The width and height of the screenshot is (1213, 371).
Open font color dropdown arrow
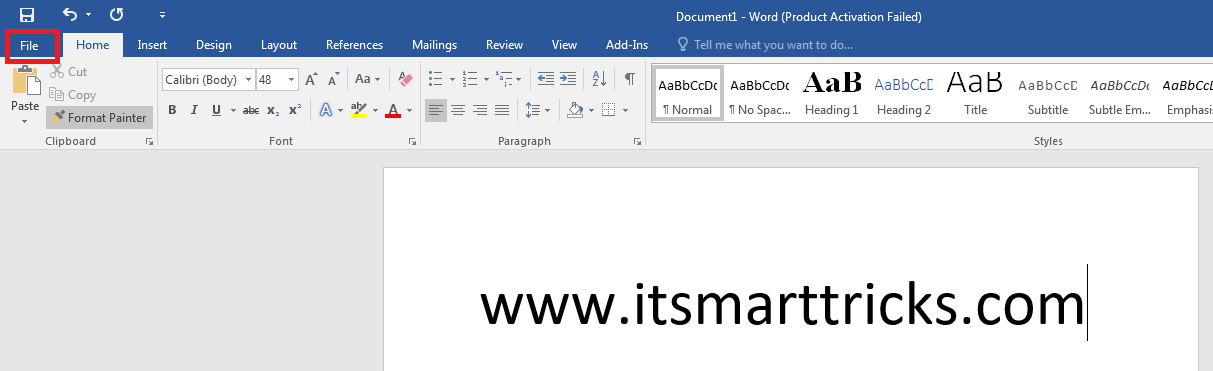408,110
